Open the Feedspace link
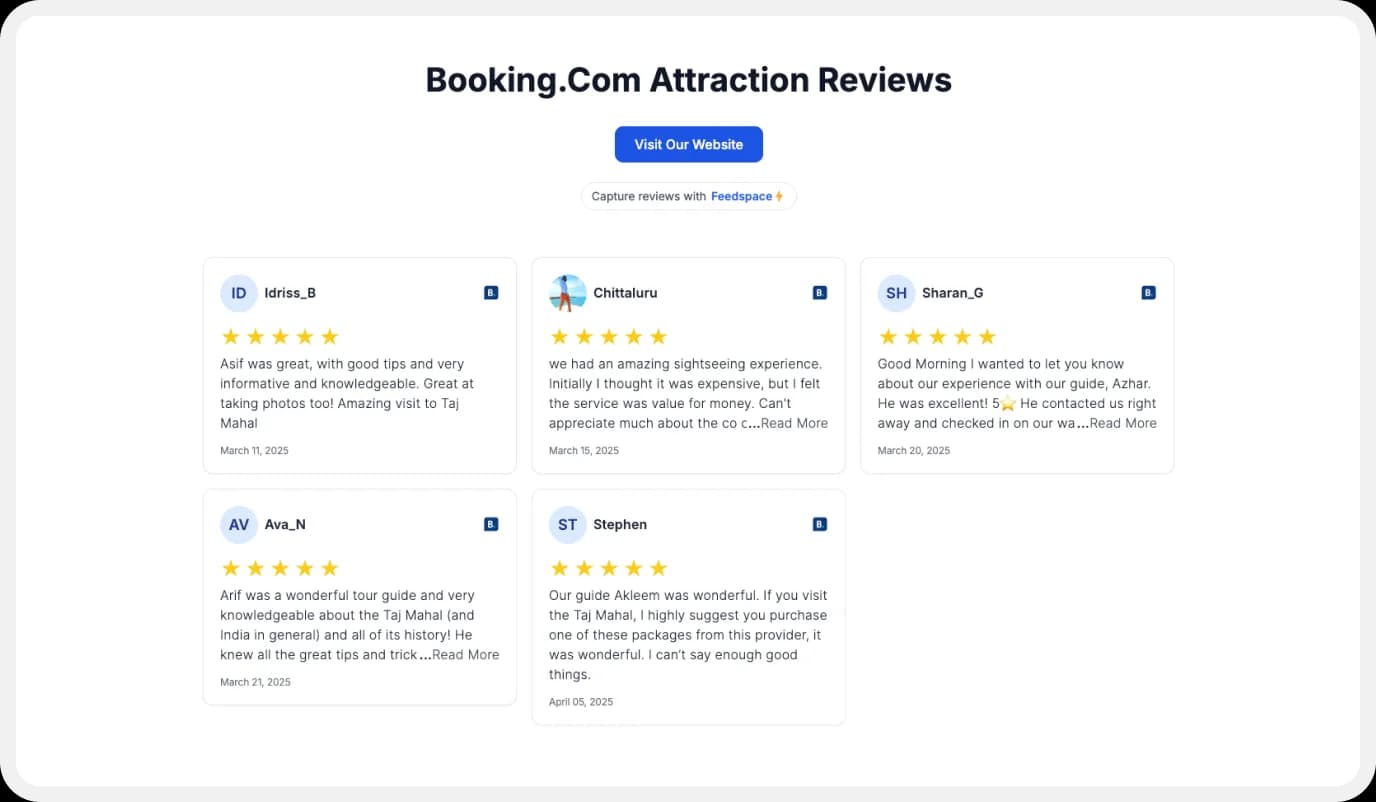 tap(742, 195)
